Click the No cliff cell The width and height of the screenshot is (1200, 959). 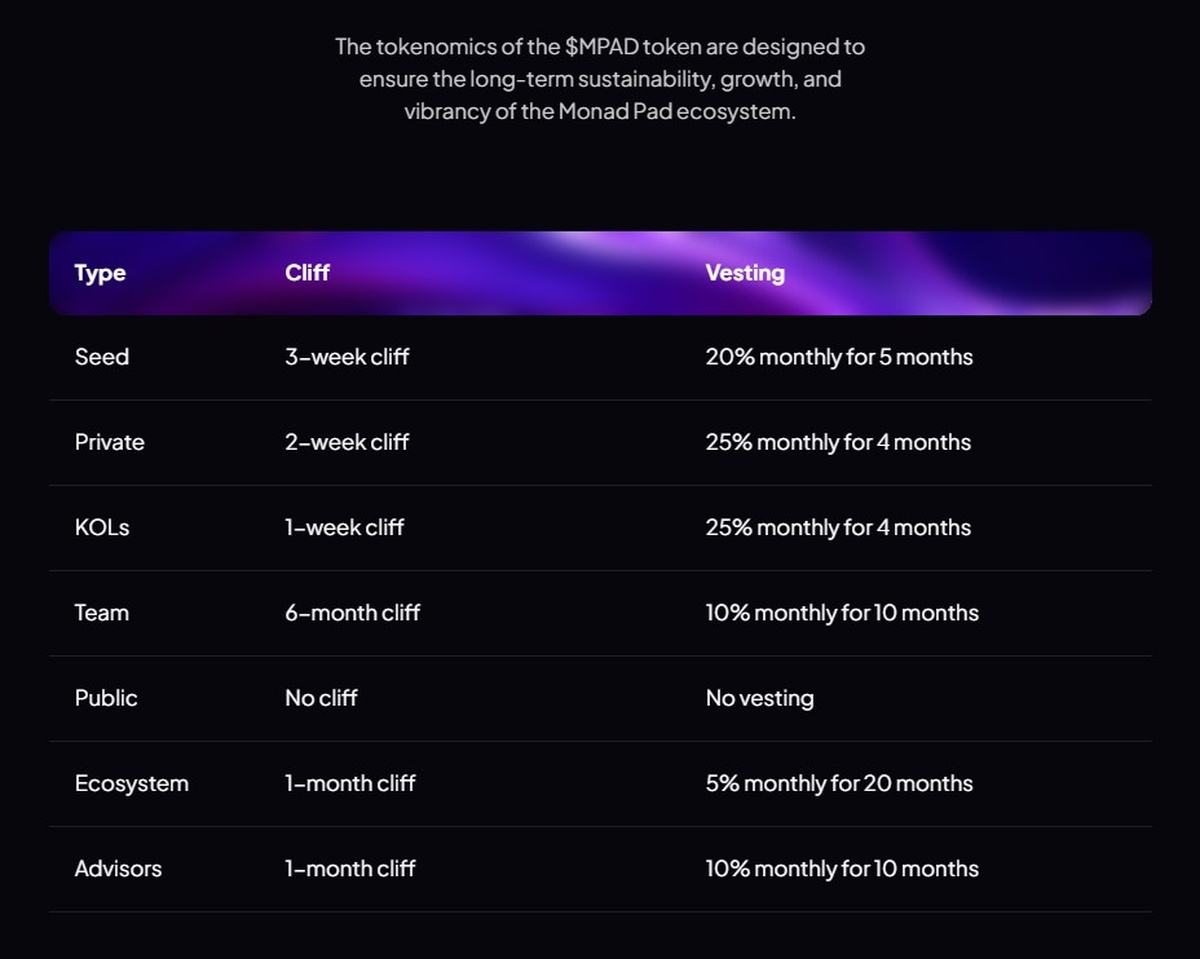point(321,698)
